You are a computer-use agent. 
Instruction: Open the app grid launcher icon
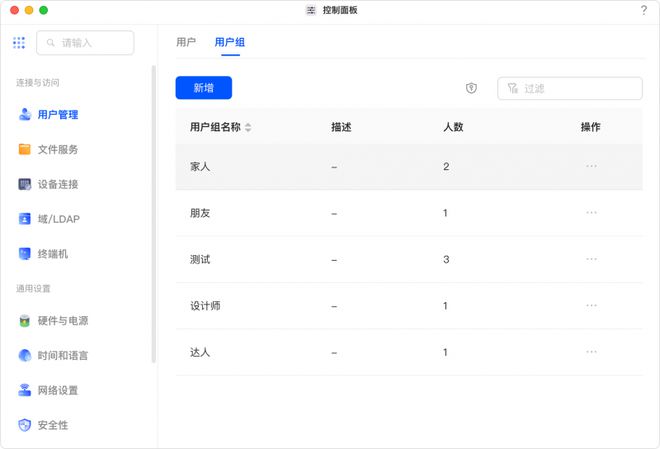[19, 43]
